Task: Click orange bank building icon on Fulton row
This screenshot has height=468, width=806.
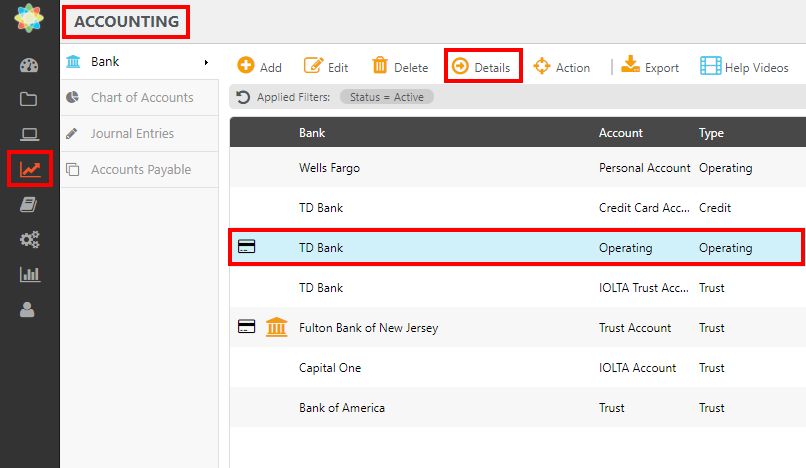Action: click(277, 327)
